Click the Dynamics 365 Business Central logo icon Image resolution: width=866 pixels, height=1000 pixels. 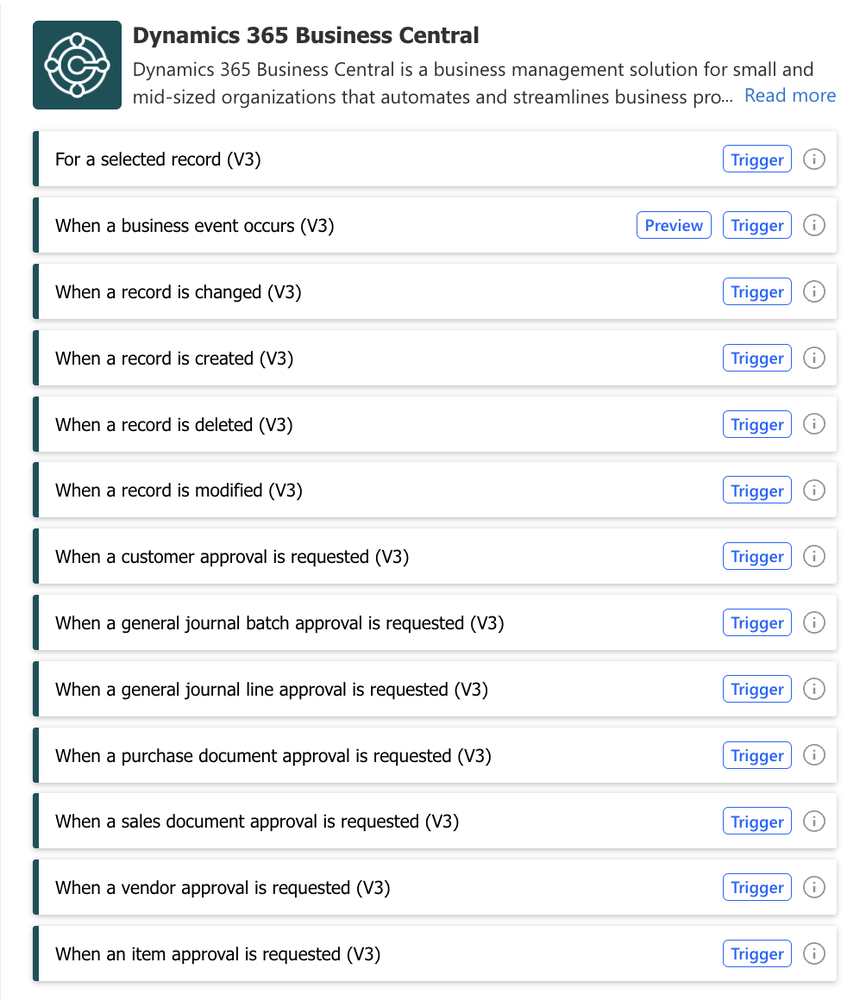pyautogui.click(x=77, y=65)
